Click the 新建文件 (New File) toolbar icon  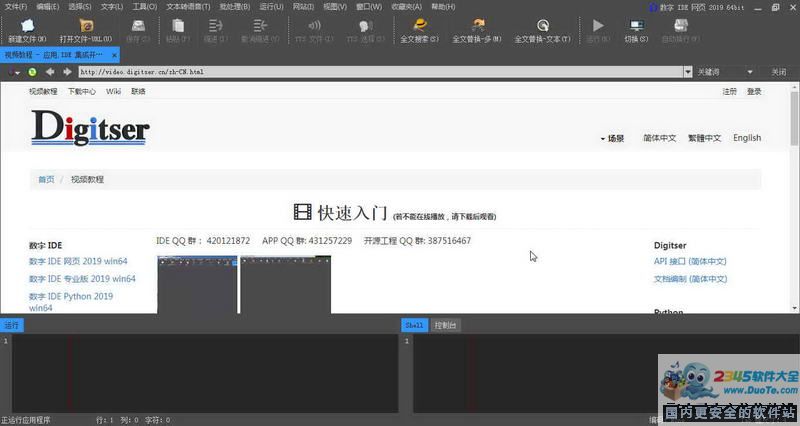27,26
